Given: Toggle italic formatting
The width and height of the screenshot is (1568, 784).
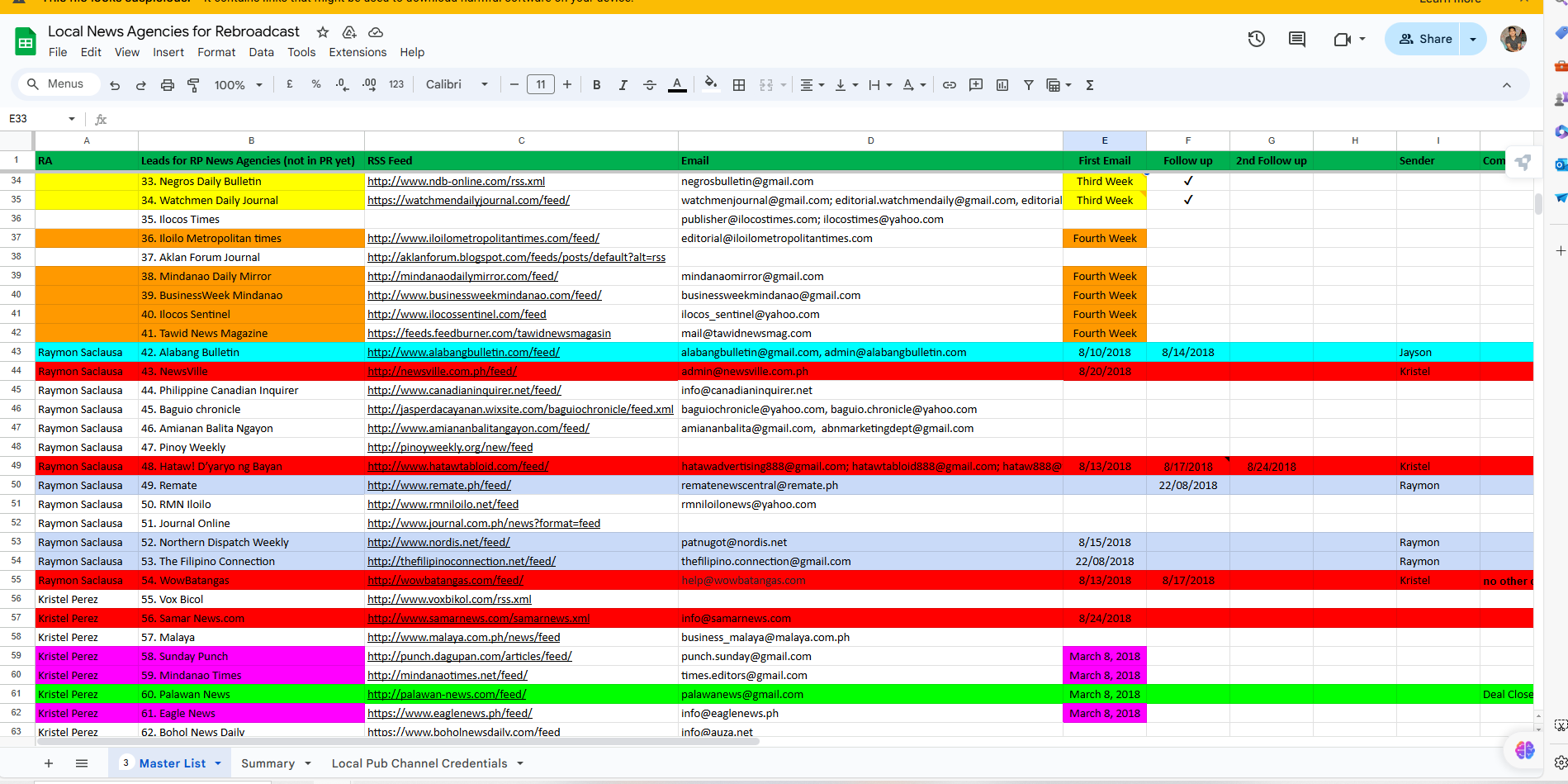Looking at the screenshot, I should coord(623,85).
